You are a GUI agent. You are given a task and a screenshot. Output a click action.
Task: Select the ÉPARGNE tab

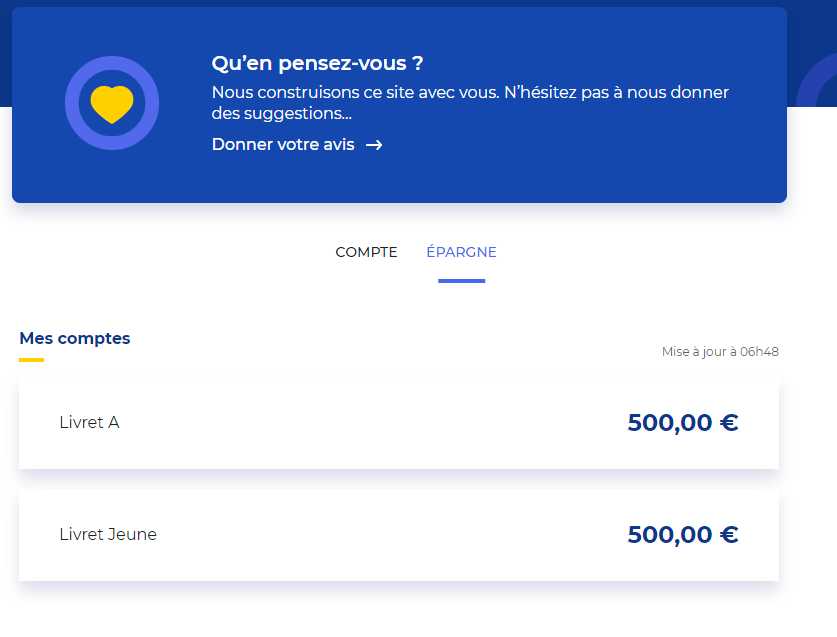[461, 252]
